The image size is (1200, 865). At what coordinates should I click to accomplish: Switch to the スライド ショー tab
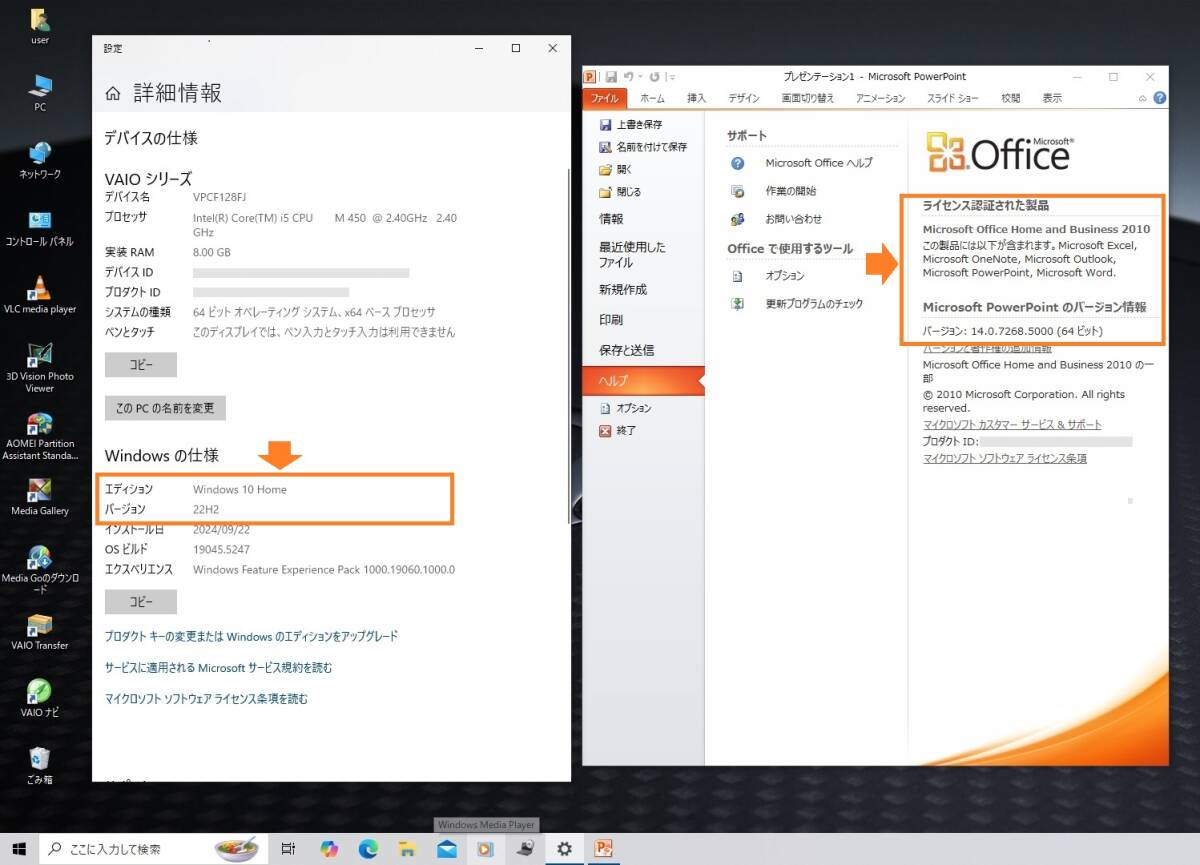coord(953,98)
